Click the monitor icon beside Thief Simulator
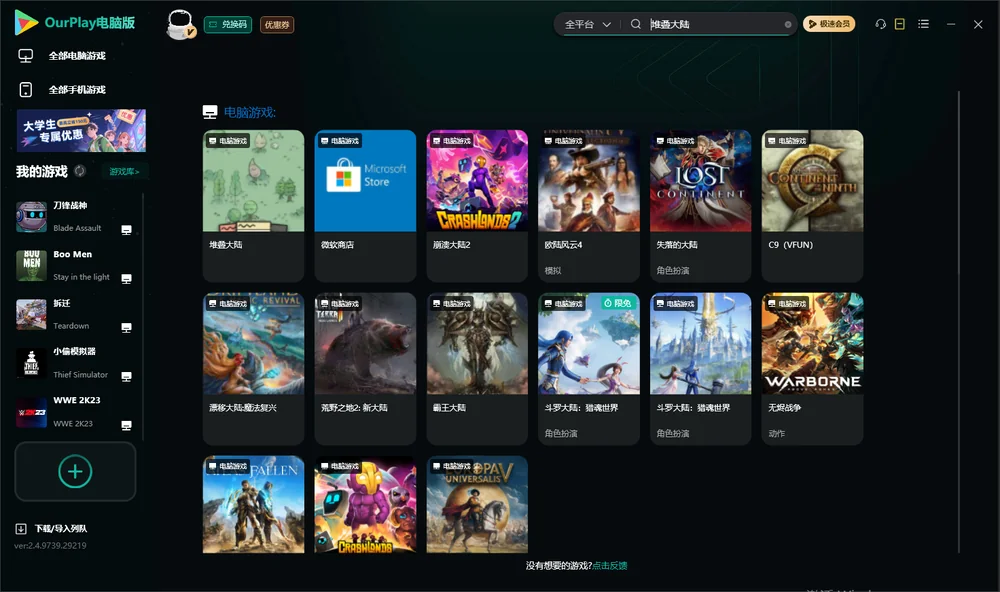Screen dimensions: 1000x592 pos(126,376)
